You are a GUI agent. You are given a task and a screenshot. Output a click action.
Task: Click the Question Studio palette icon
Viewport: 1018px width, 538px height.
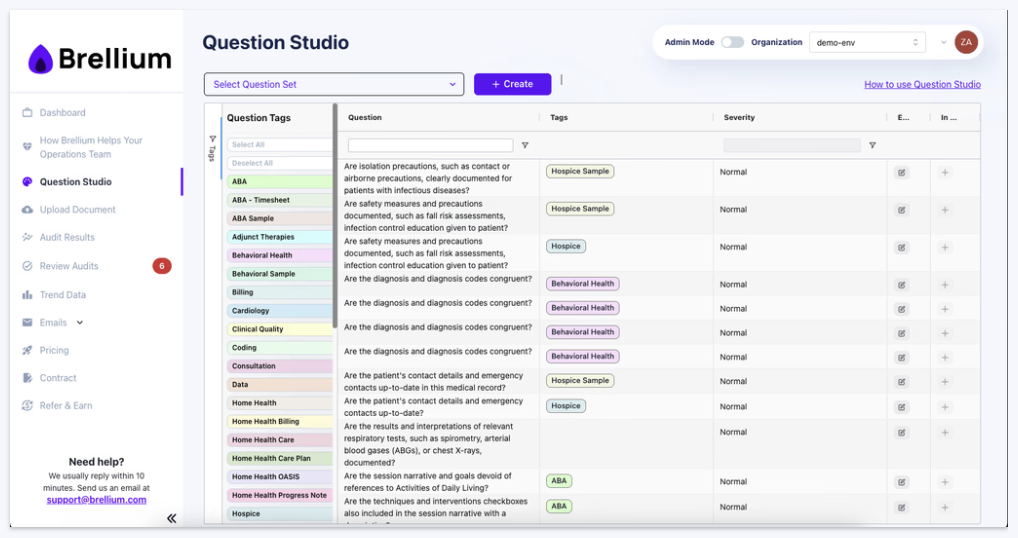point(27,182)
